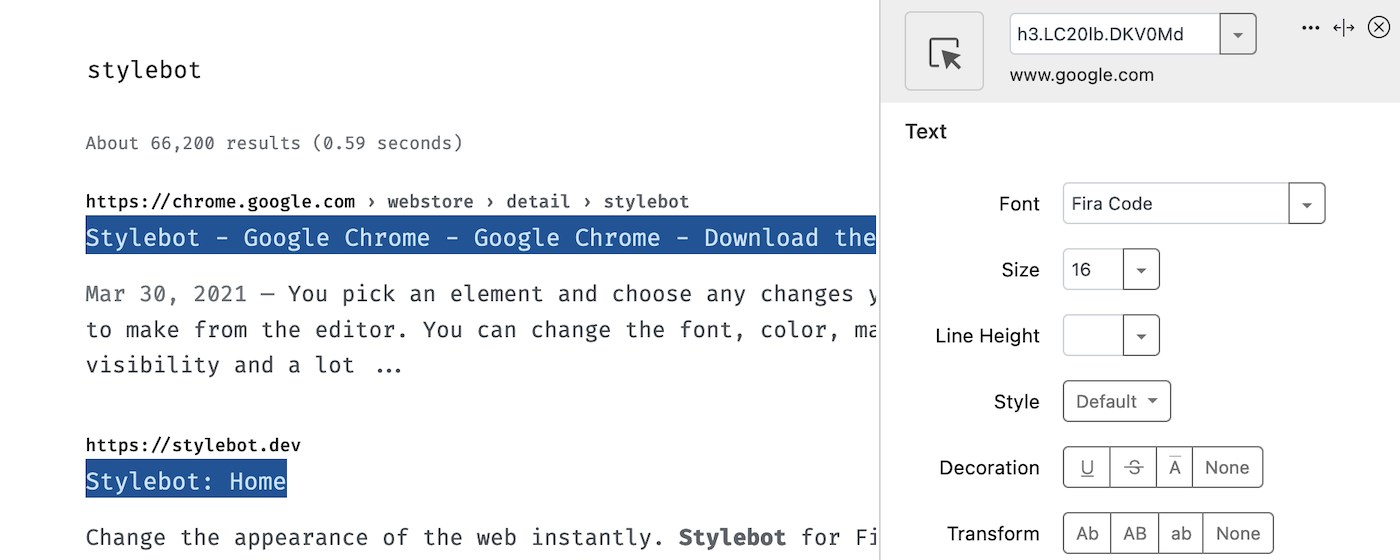Image resolution: width=1400 pixels, height=560 pixels.
Task: Open the three-dots more options menu
Action: [x=1311, y=28]
